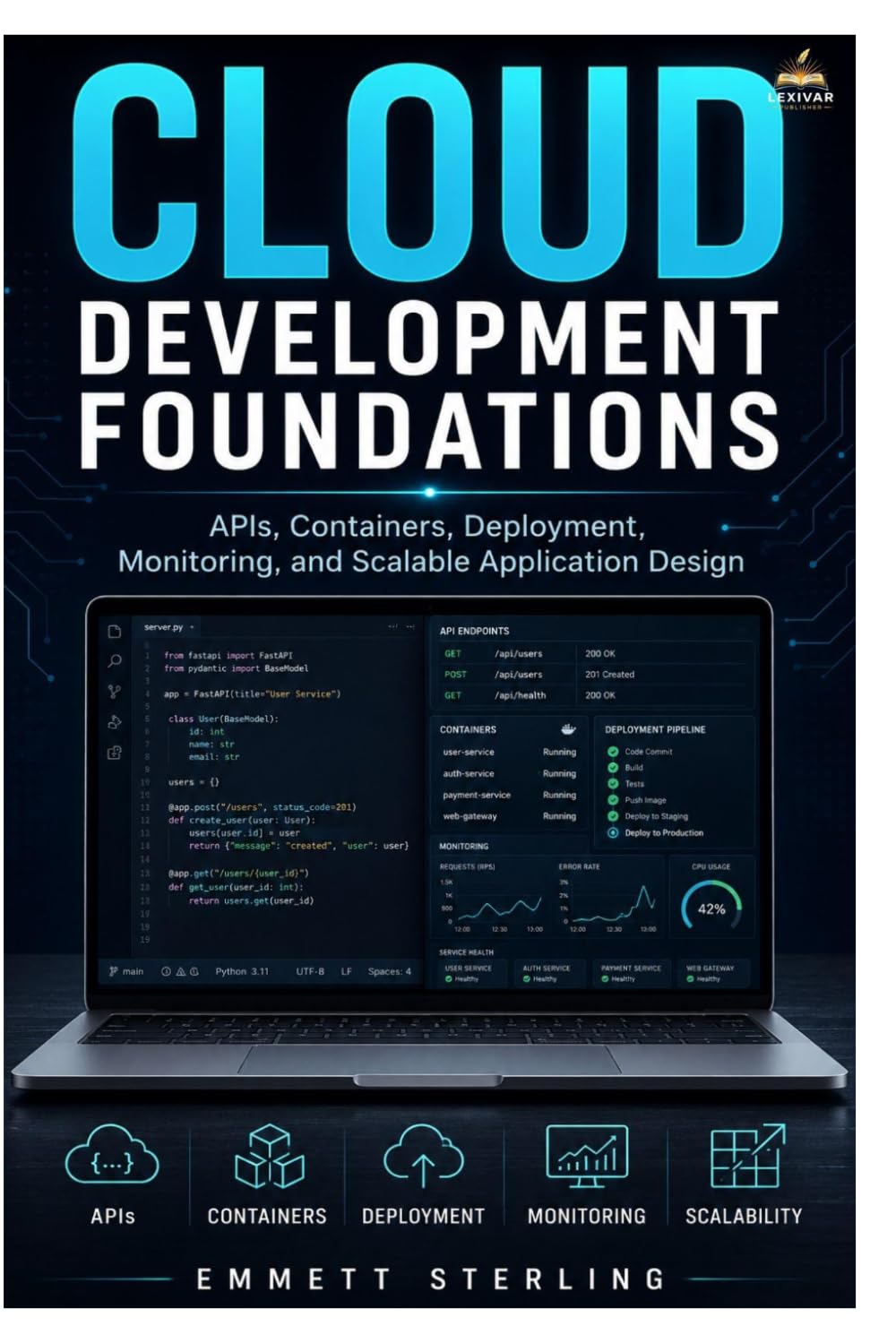
Task: Click the code line 'return users.get(user_id)'
Action: pyautogui.click(x=251, y=900)
